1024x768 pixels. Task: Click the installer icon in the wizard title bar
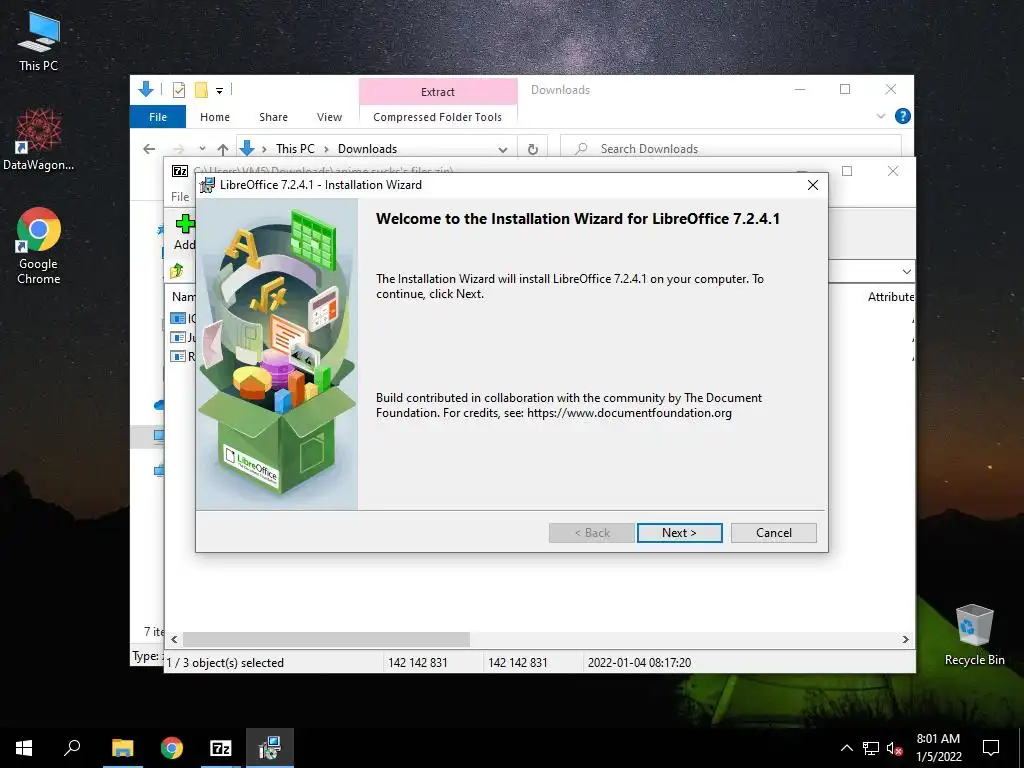click(207, 185)
